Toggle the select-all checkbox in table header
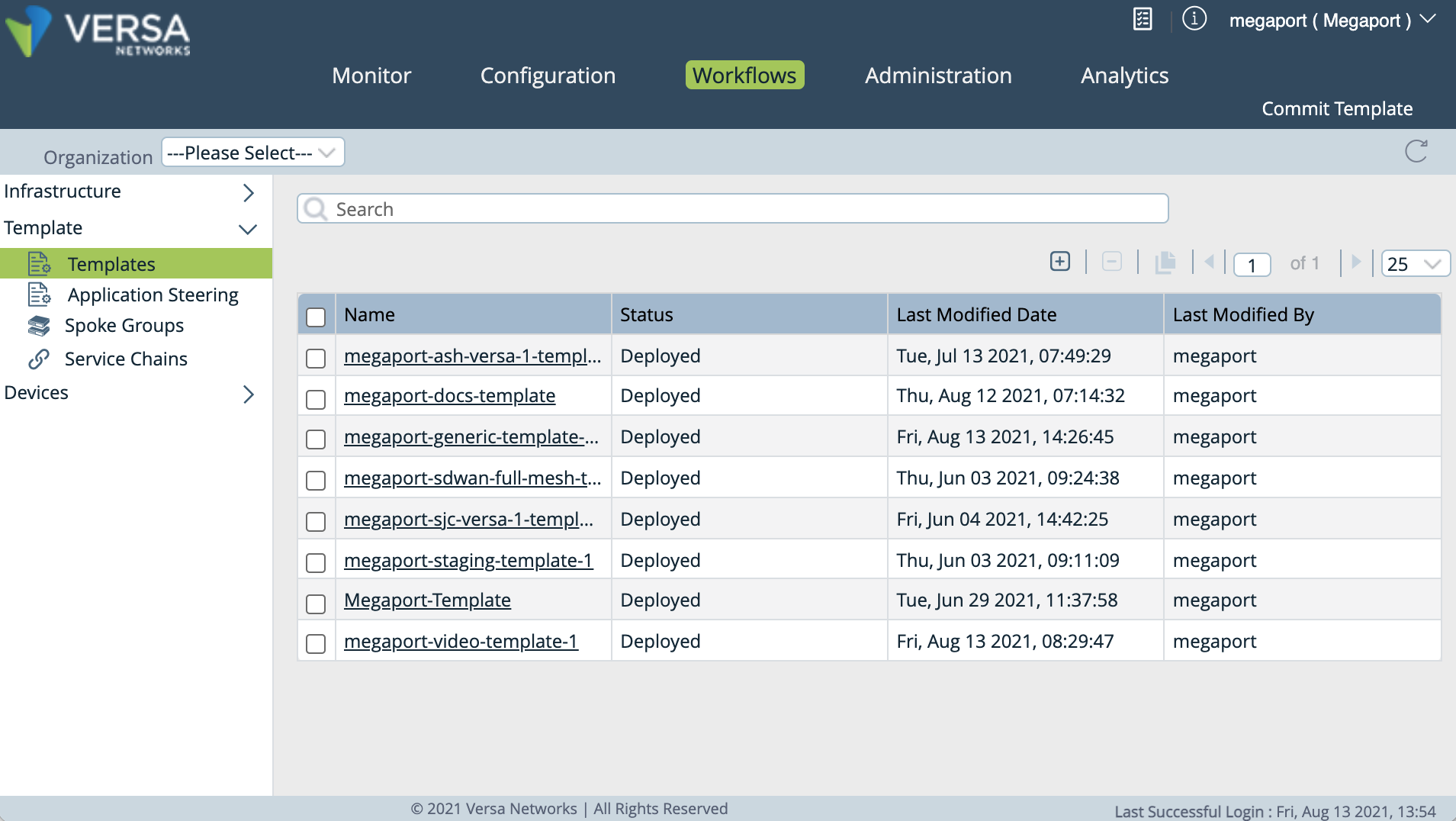The height and width of the screenshot is (821, 1456). pyautogui.click(x=316, y=317)
